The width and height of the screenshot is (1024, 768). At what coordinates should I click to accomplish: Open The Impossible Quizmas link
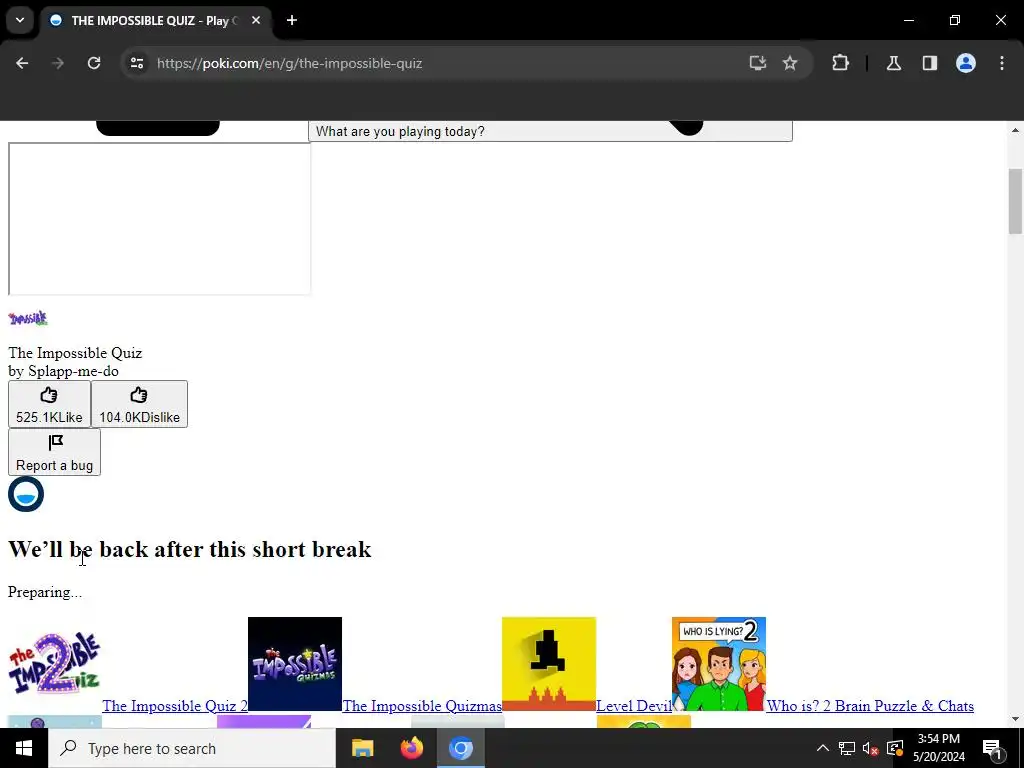click(422, 706)
